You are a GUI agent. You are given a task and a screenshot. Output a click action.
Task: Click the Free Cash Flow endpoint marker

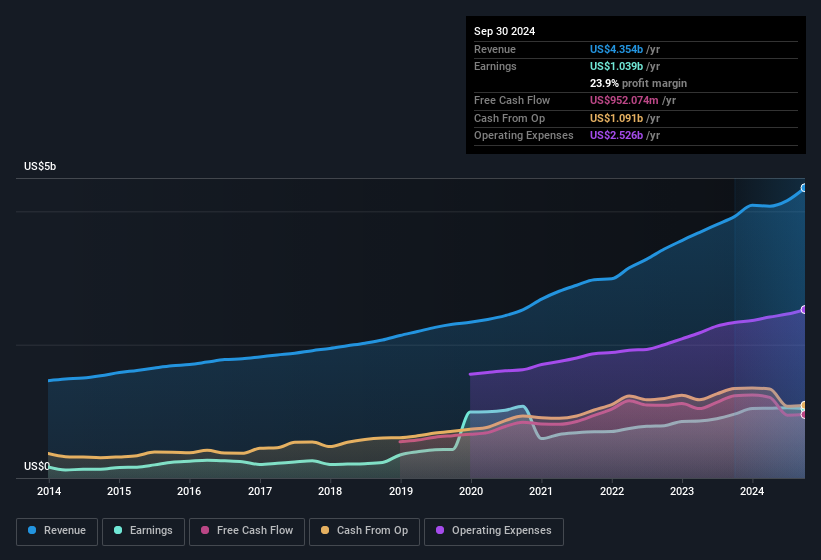coord(804,415)
